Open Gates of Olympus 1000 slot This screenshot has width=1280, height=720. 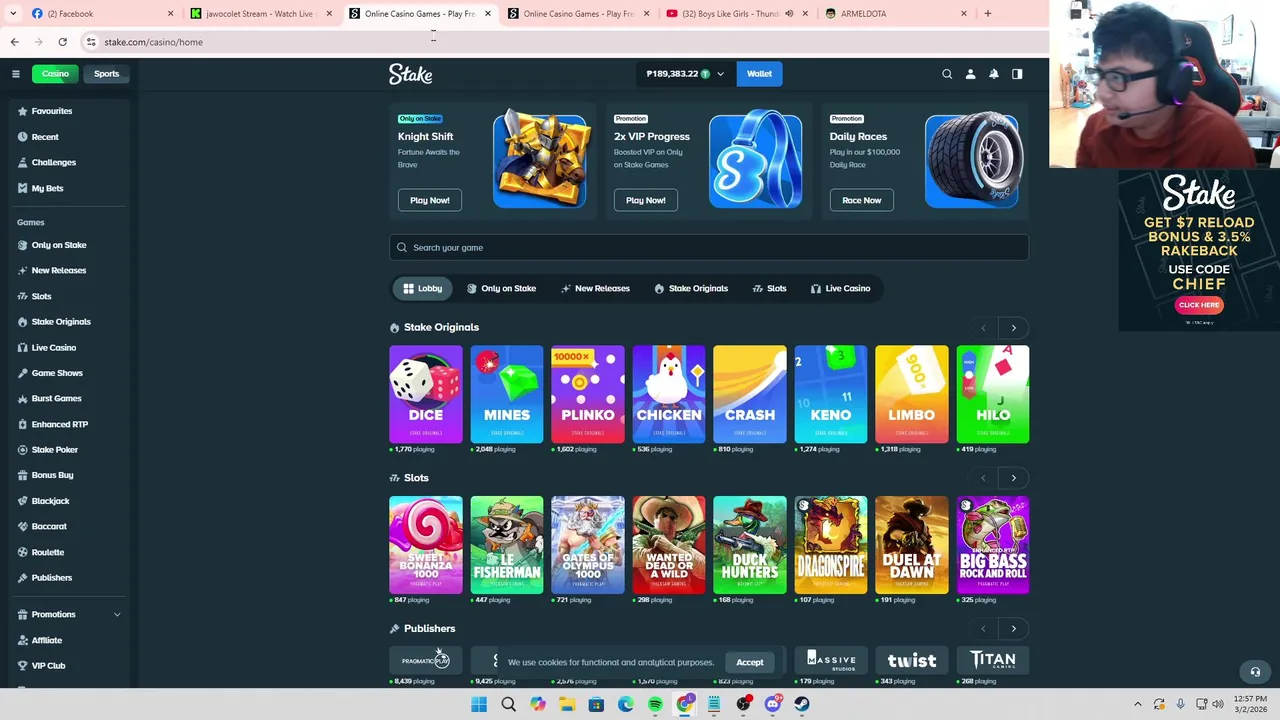pos(588,545)
